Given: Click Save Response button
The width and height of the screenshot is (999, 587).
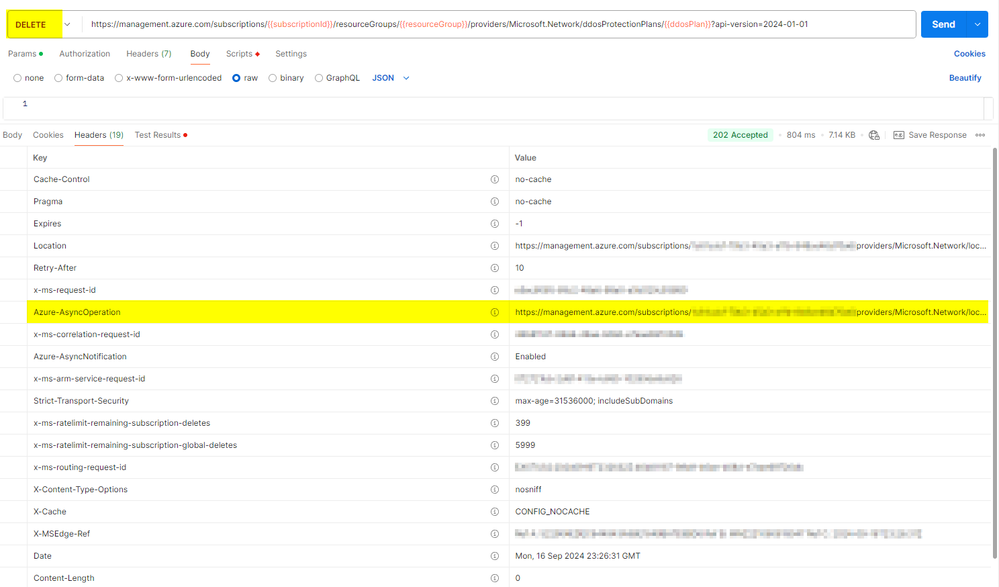Looking at the screenshot, I should 930,135.
